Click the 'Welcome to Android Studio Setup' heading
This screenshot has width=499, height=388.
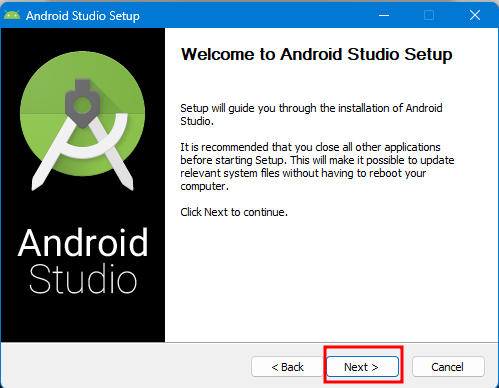coord(316,54)
